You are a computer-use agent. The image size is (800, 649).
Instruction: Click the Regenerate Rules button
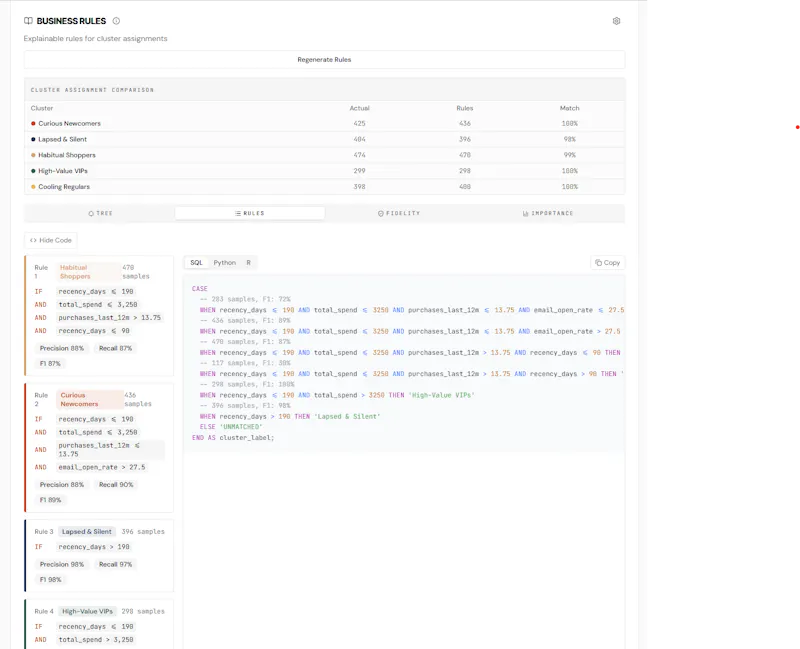pos(324,60)
